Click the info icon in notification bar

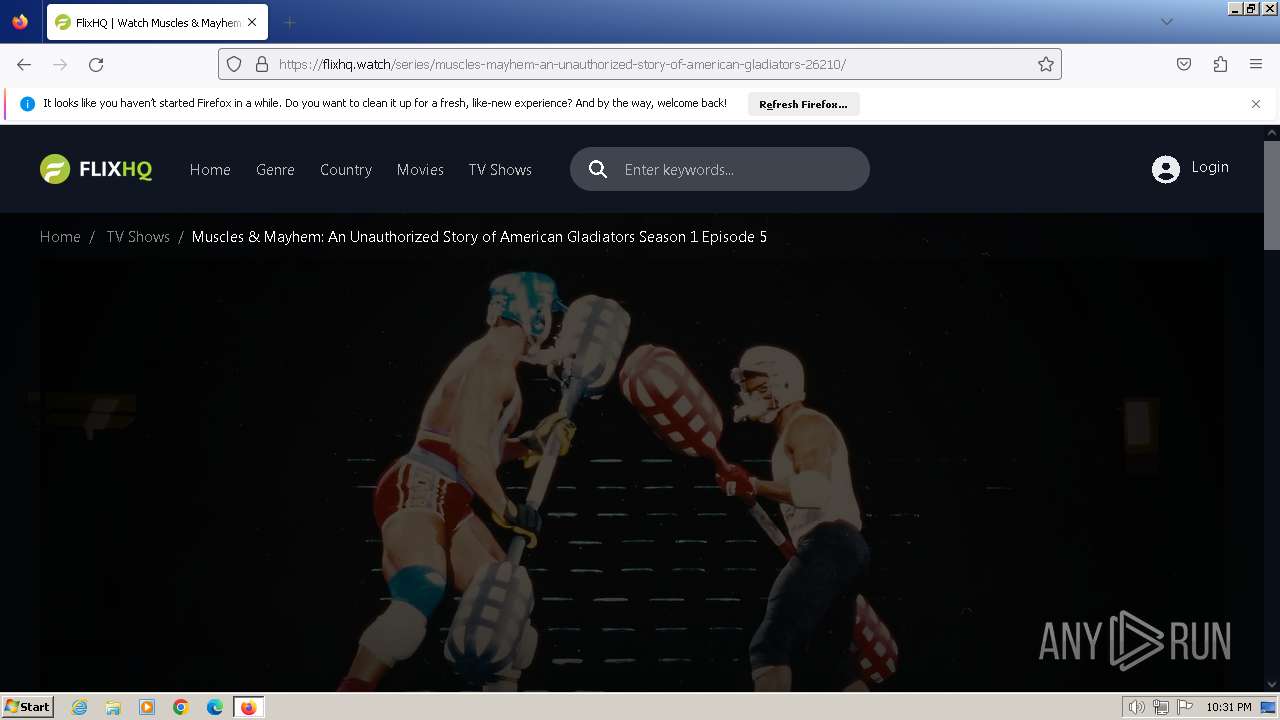pyautogui.click(x=27, y=104)
